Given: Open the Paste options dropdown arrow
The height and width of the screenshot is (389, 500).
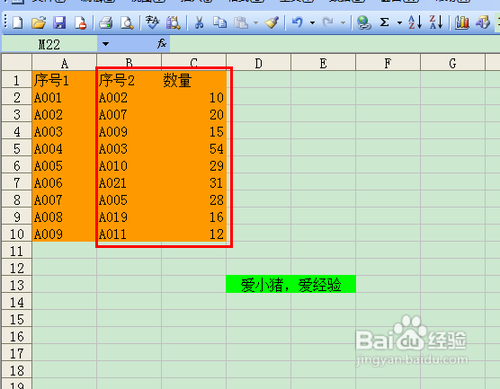Looking at the screenshot, I should tap(256, 23).
